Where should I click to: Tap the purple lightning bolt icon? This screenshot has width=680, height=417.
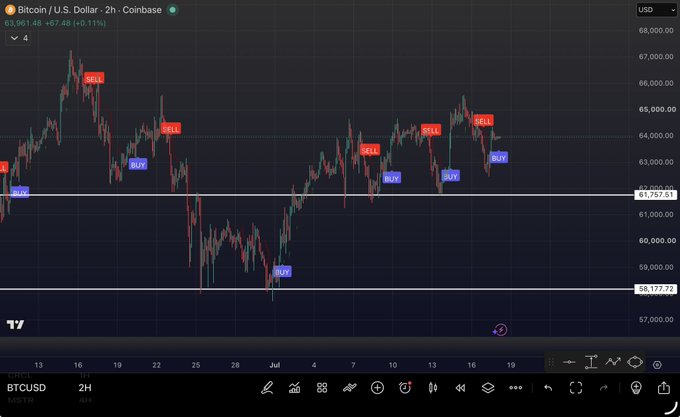pyautogui.click(x=500, y=330)
